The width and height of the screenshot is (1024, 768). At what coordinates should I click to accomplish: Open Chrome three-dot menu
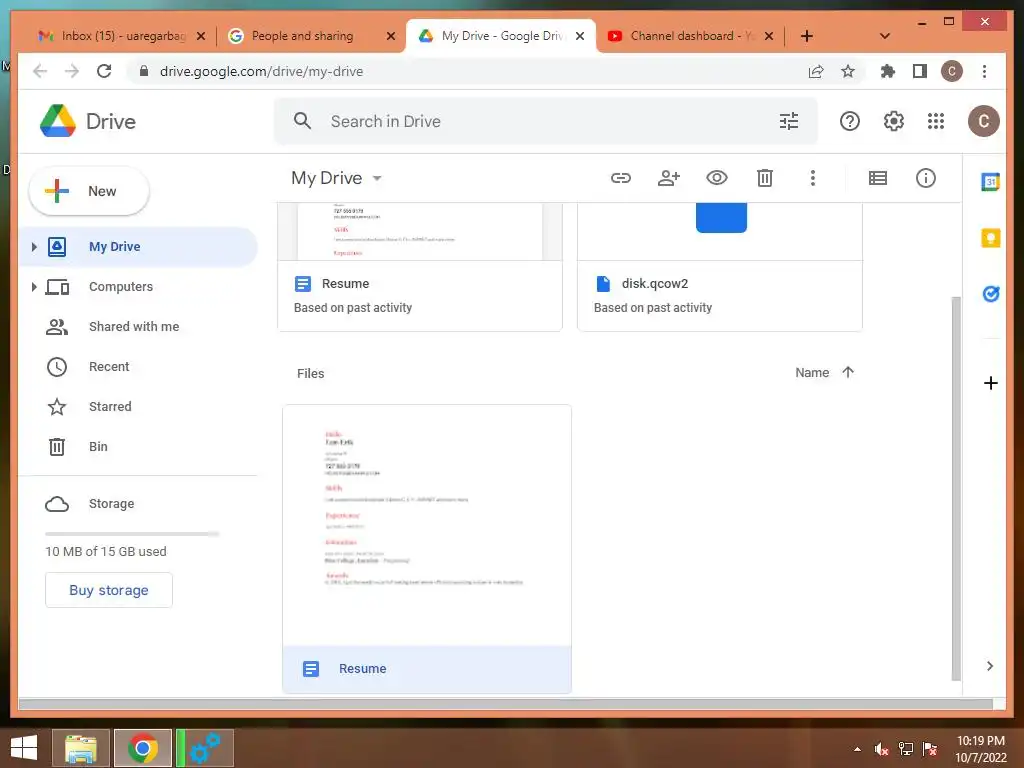point(984,71)
